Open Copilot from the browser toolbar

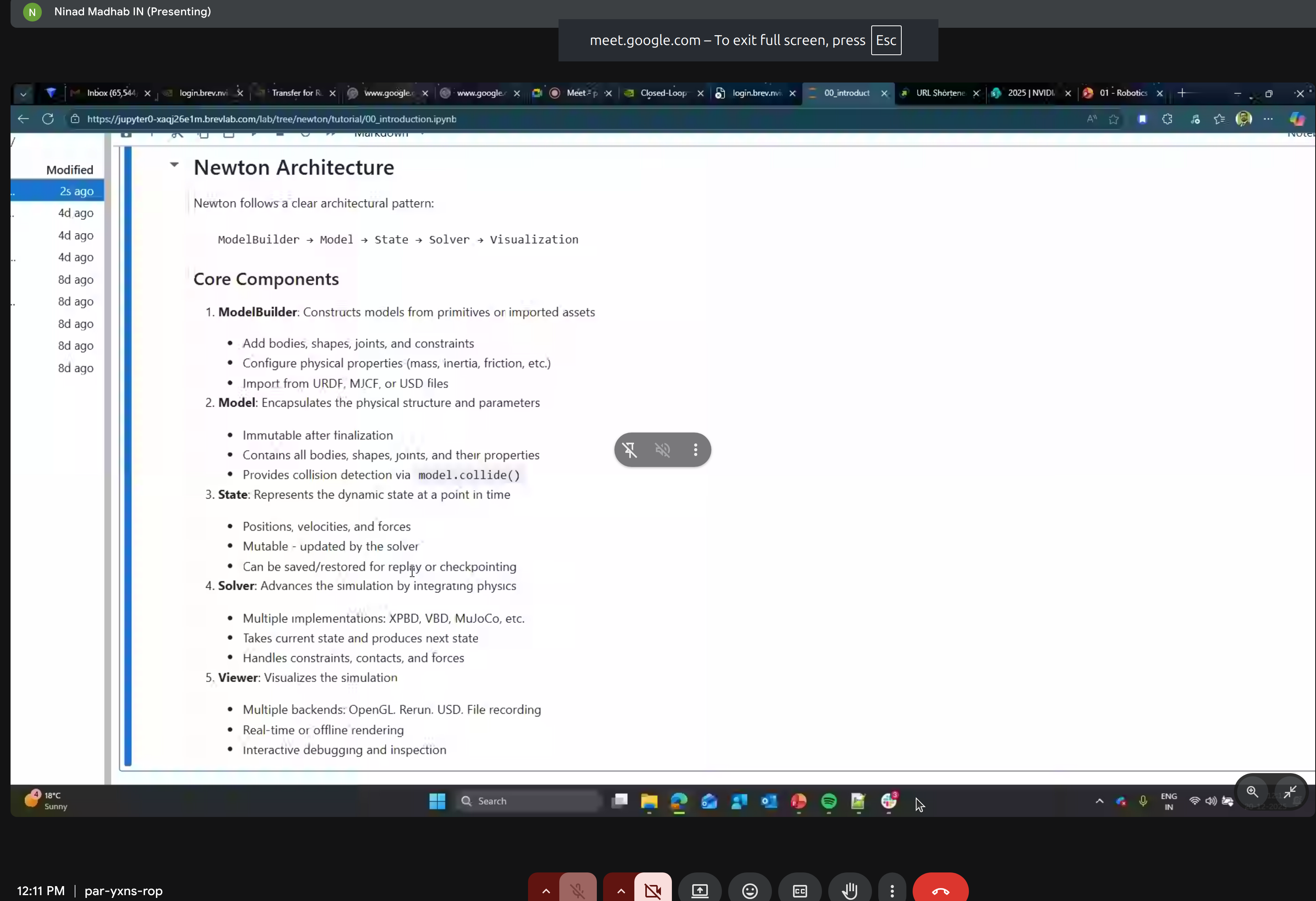coord(1297,119)
